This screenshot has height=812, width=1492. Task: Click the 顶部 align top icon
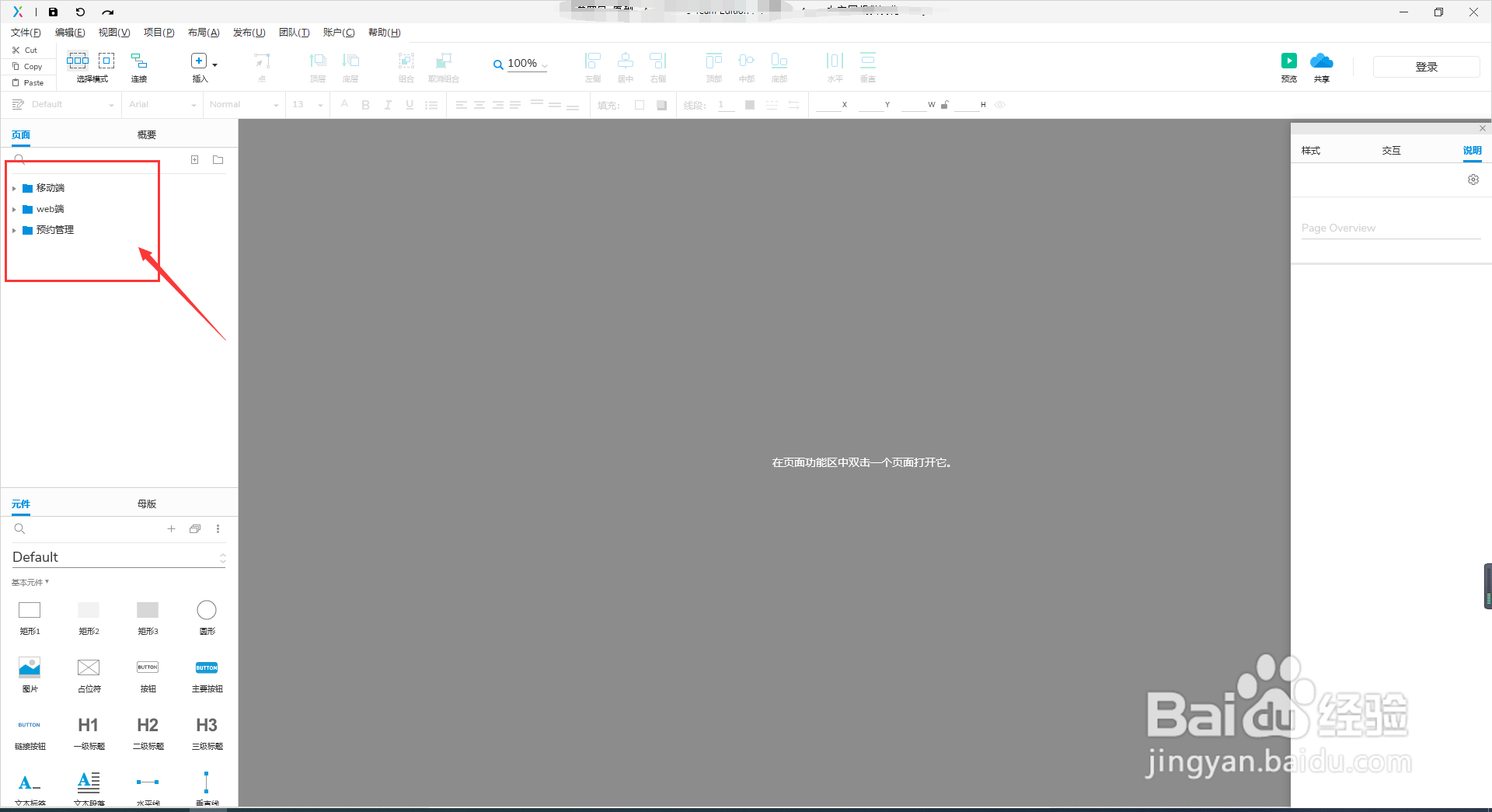click(714, 61)
